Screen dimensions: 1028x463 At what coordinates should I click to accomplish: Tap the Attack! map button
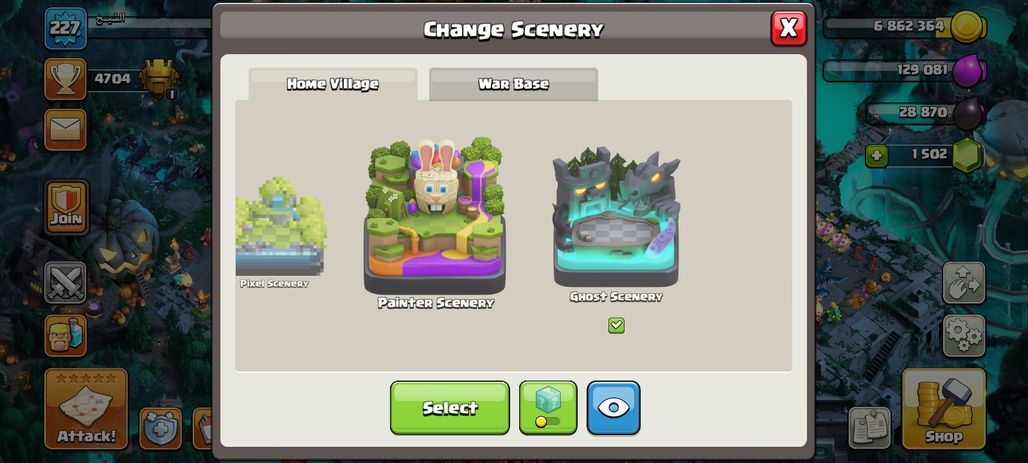[x=86, y=409]
